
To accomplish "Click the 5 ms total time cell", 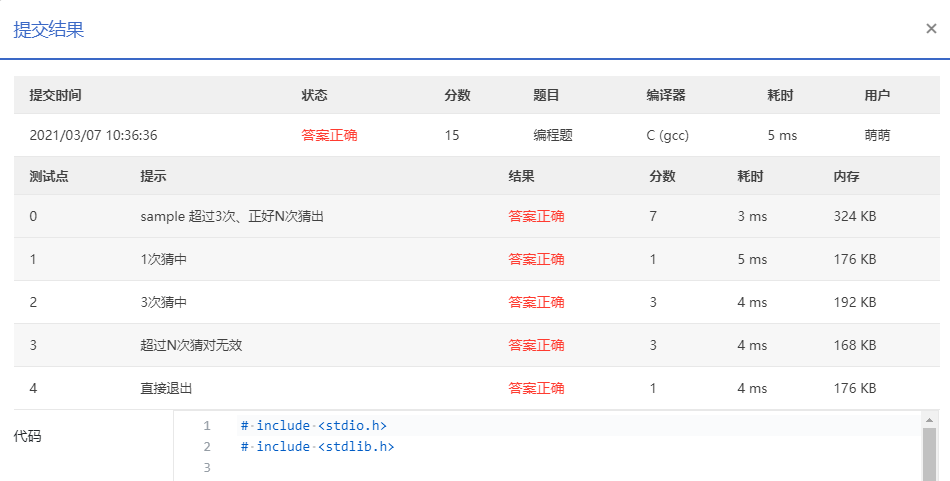I will (x=782, y=135).
